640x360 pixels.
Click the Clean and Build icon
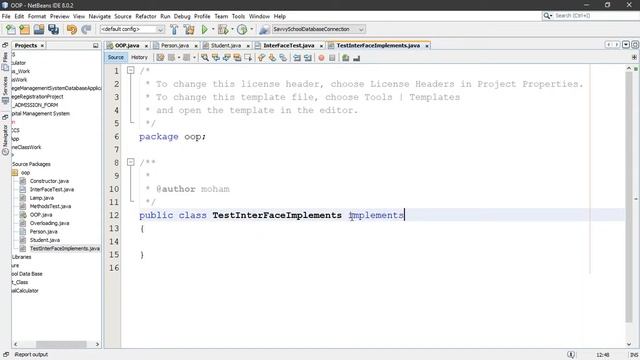tap(189, 29)
